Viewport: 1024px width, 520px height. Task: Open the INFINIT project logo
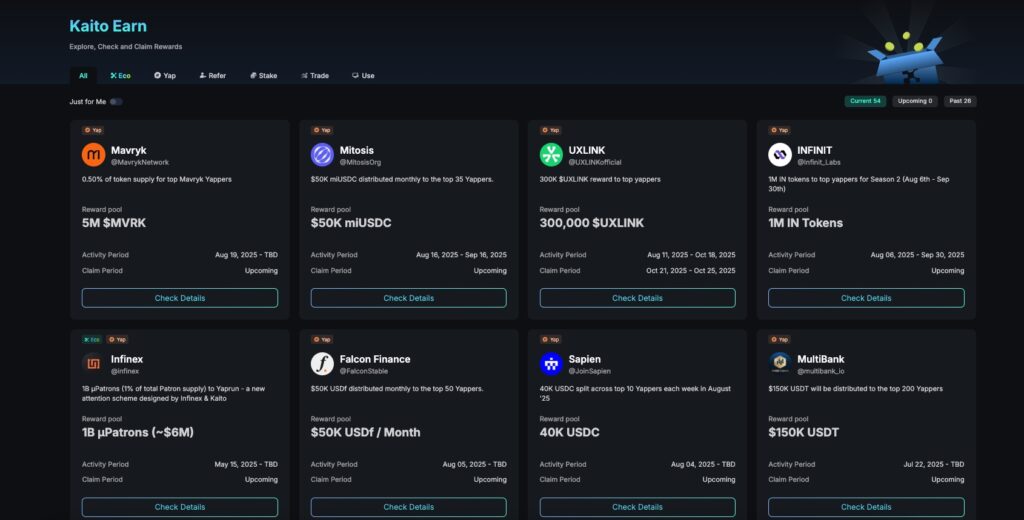[780, 155]
